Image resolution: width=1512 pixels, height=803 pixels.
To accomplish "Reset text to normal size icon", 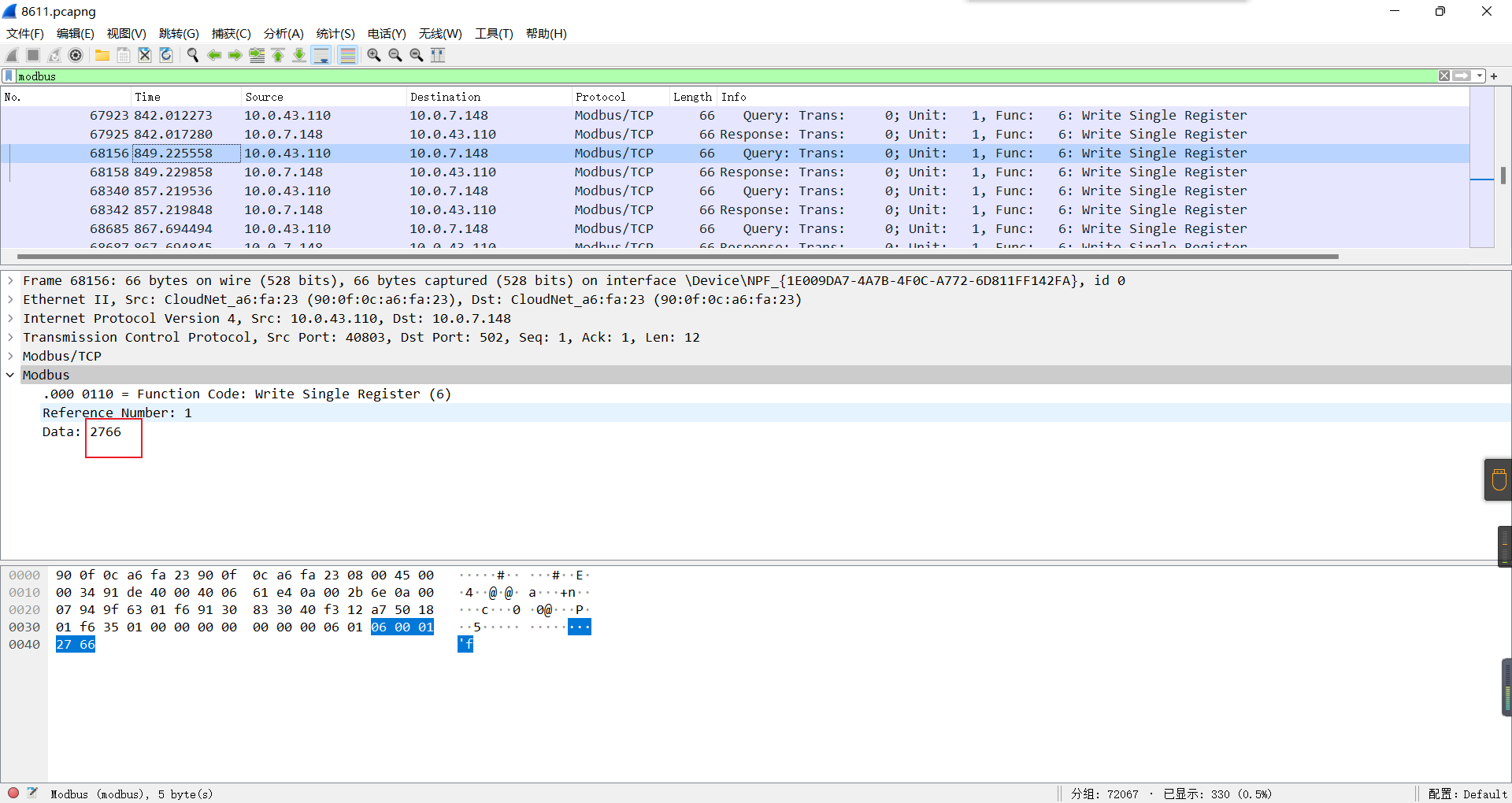I will point(417,55).
